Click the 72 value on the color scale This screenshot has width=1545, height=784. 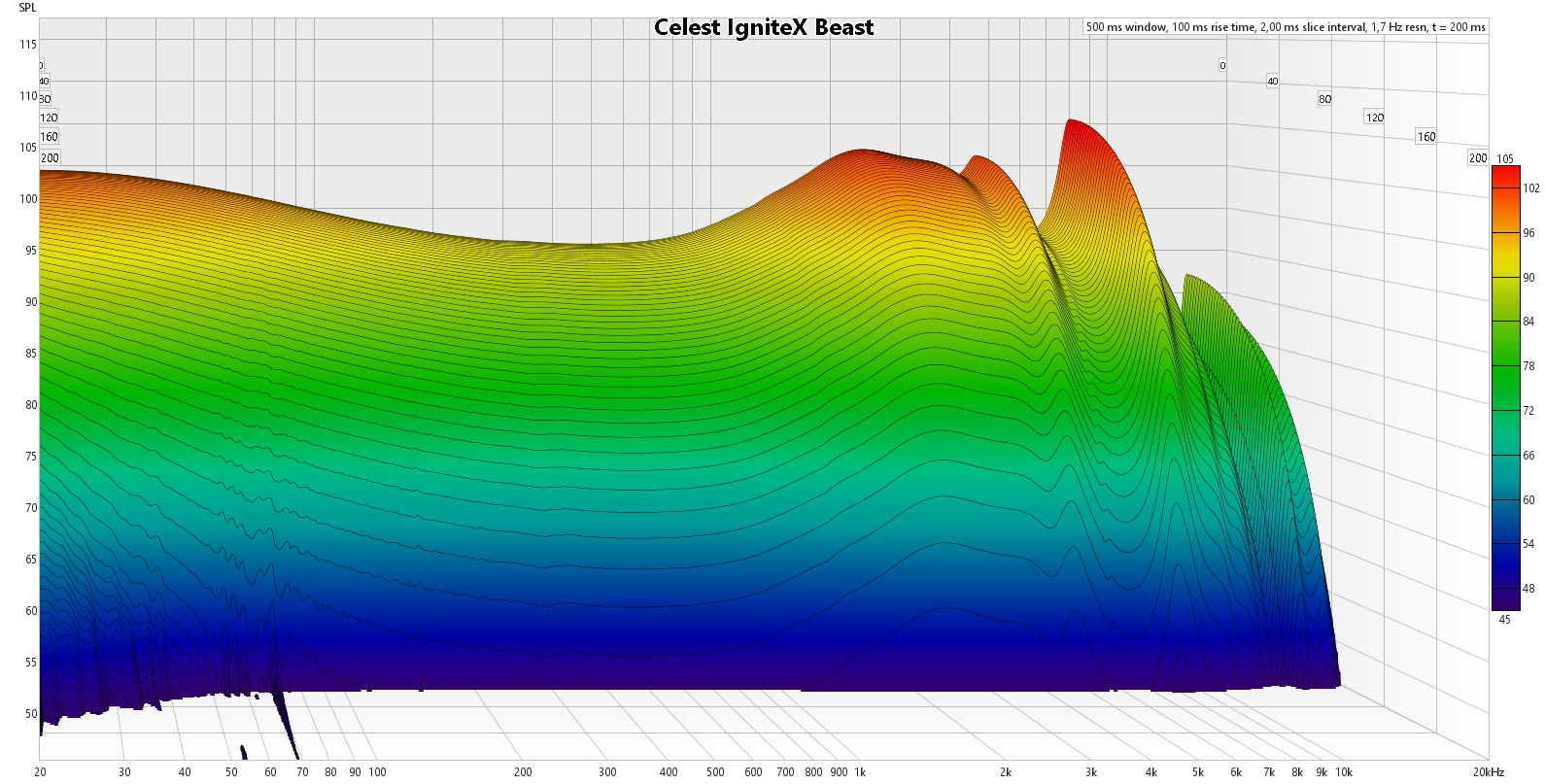pyautogui.click(x=1529, y=411)
